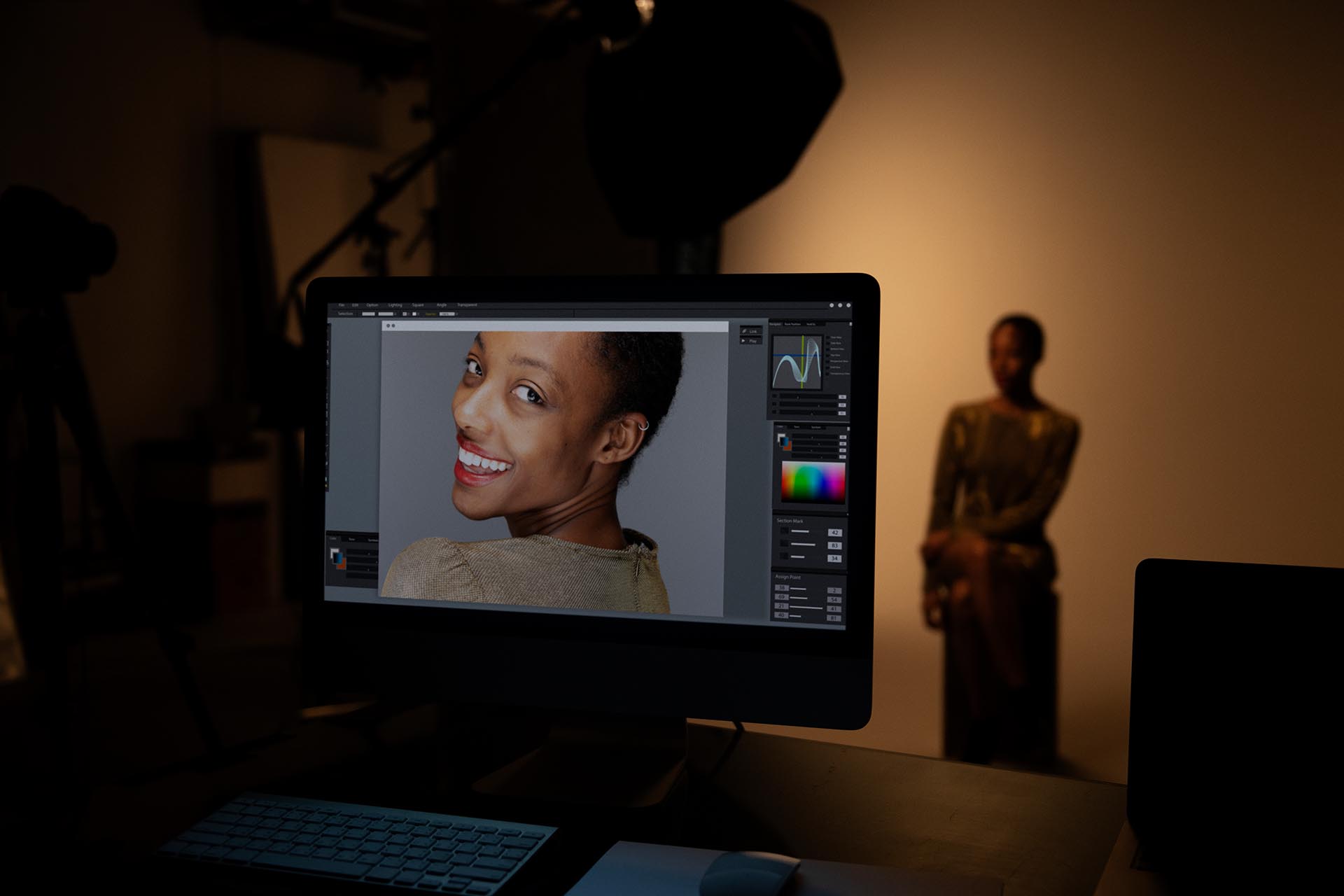Viewport: 1344px width, 896px height.
Task: Click the Link button with pencil icon
Action: point(750,331)
